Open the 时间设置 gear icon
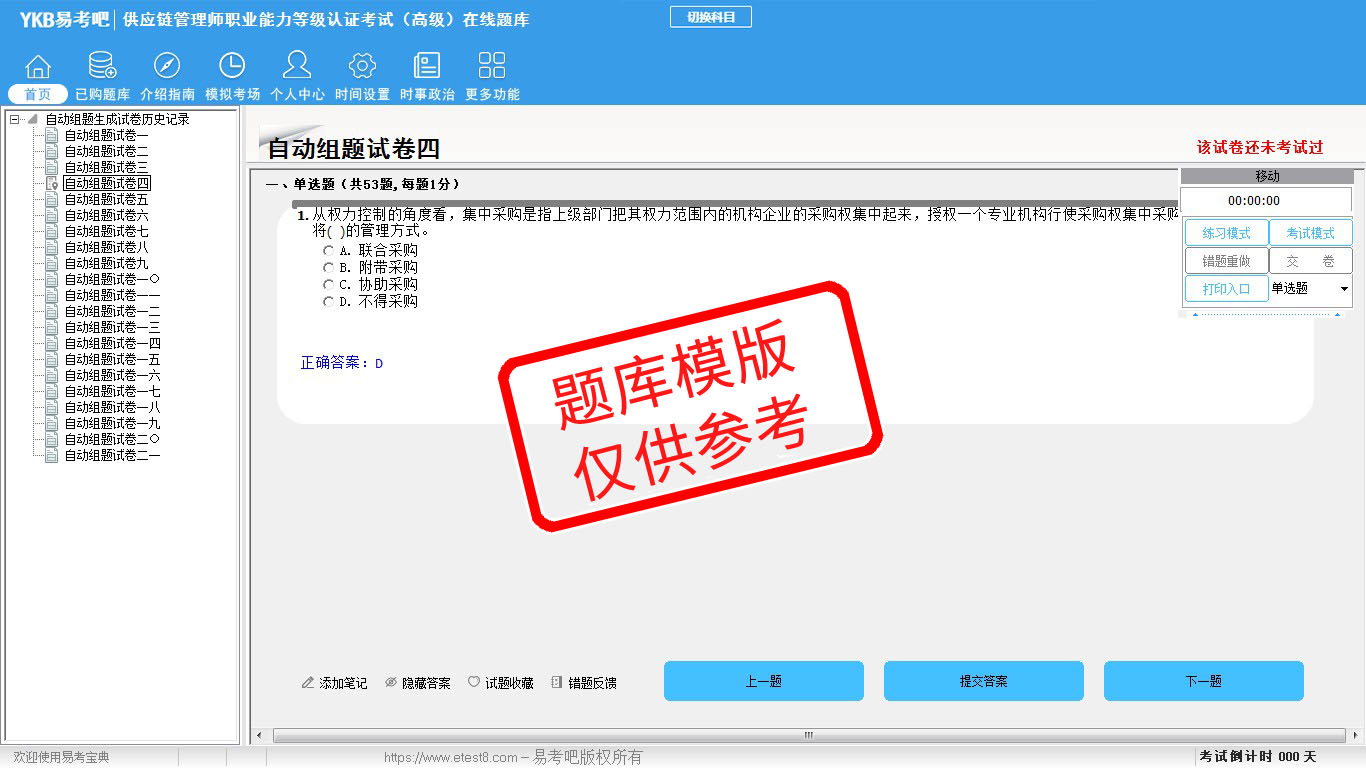The image size is (1366, 768). pyautogui.click(x=362, y=66)
